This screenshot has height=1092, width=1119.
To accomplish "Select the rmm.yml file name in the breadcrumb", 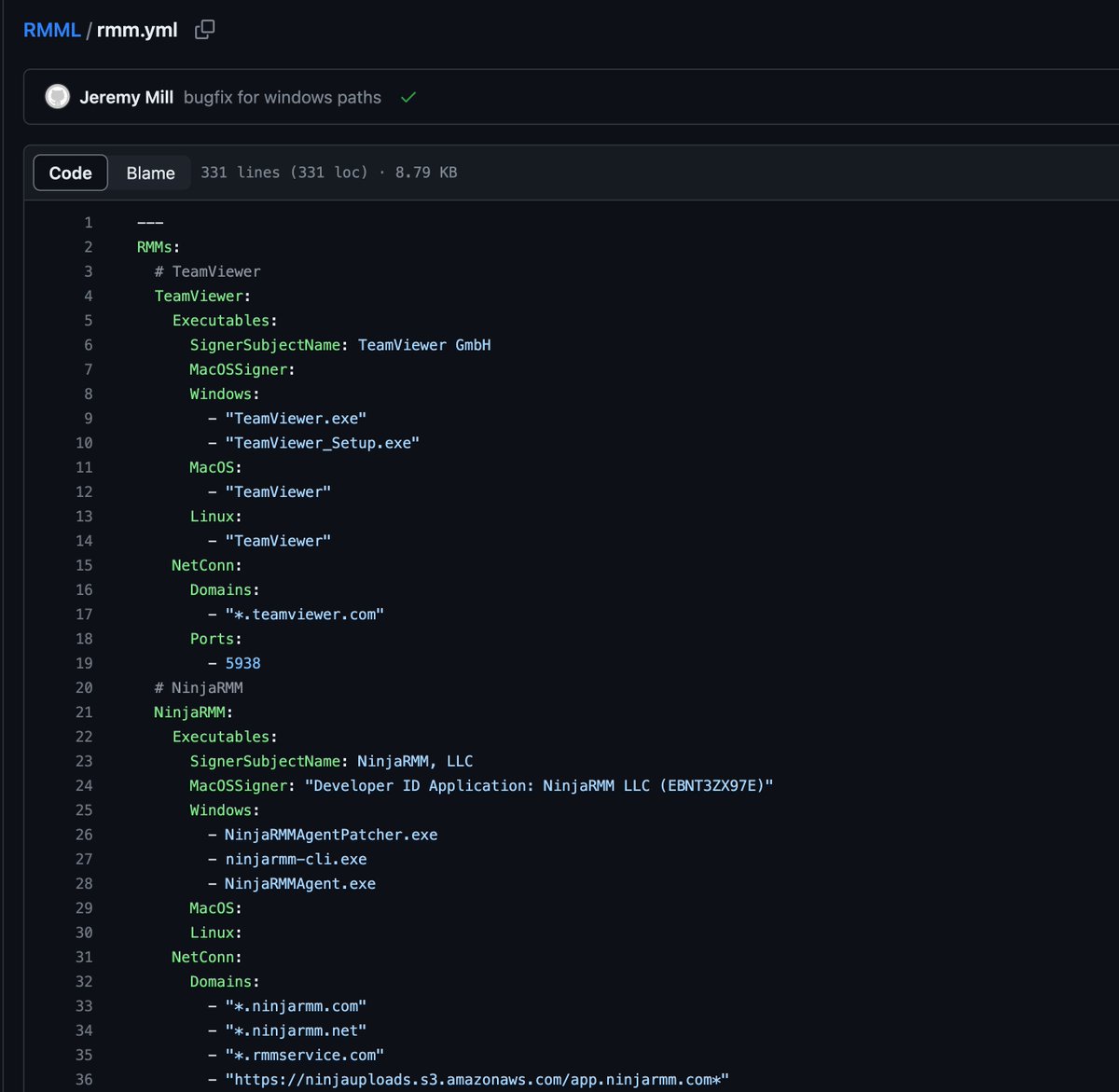I will 137,30.
